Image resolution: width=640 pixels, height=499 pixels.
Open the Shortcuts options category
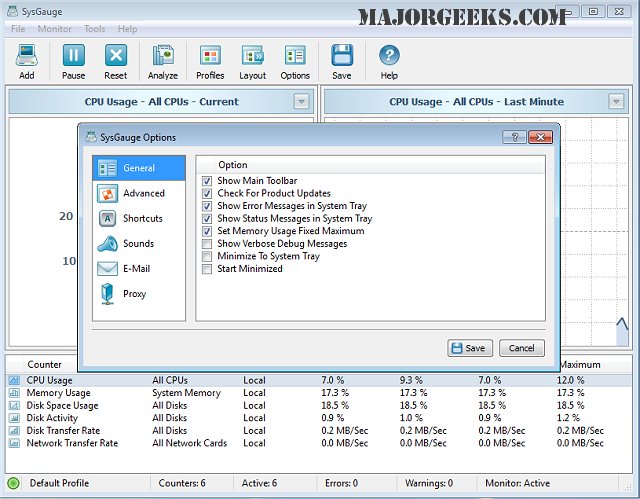[x=139, y=218]
